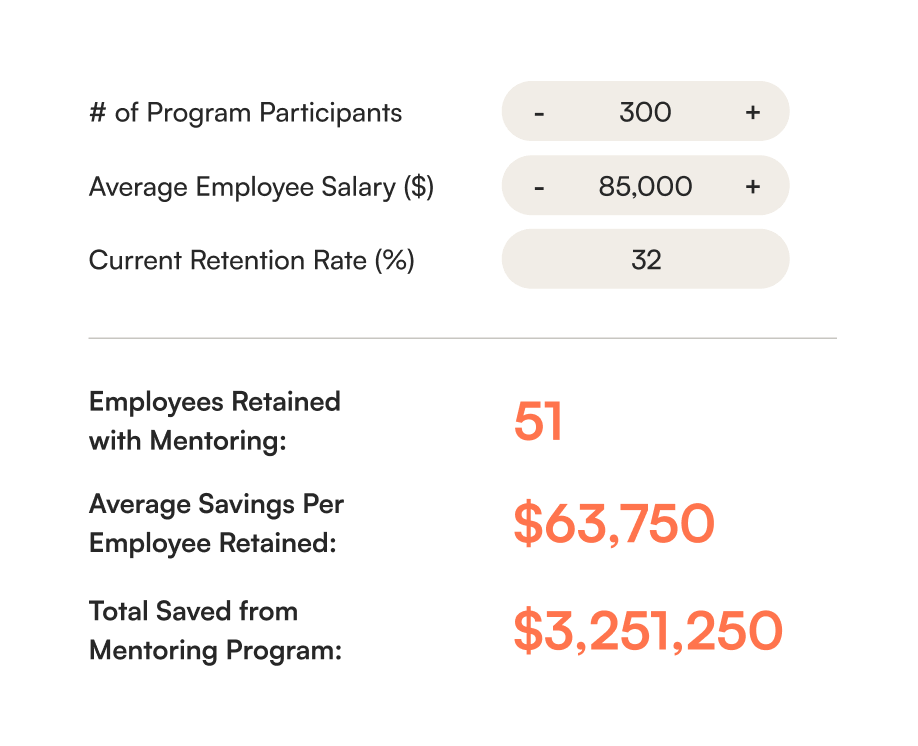Click the Employees Retained with Mentoring label

click(x=214, y=421)
